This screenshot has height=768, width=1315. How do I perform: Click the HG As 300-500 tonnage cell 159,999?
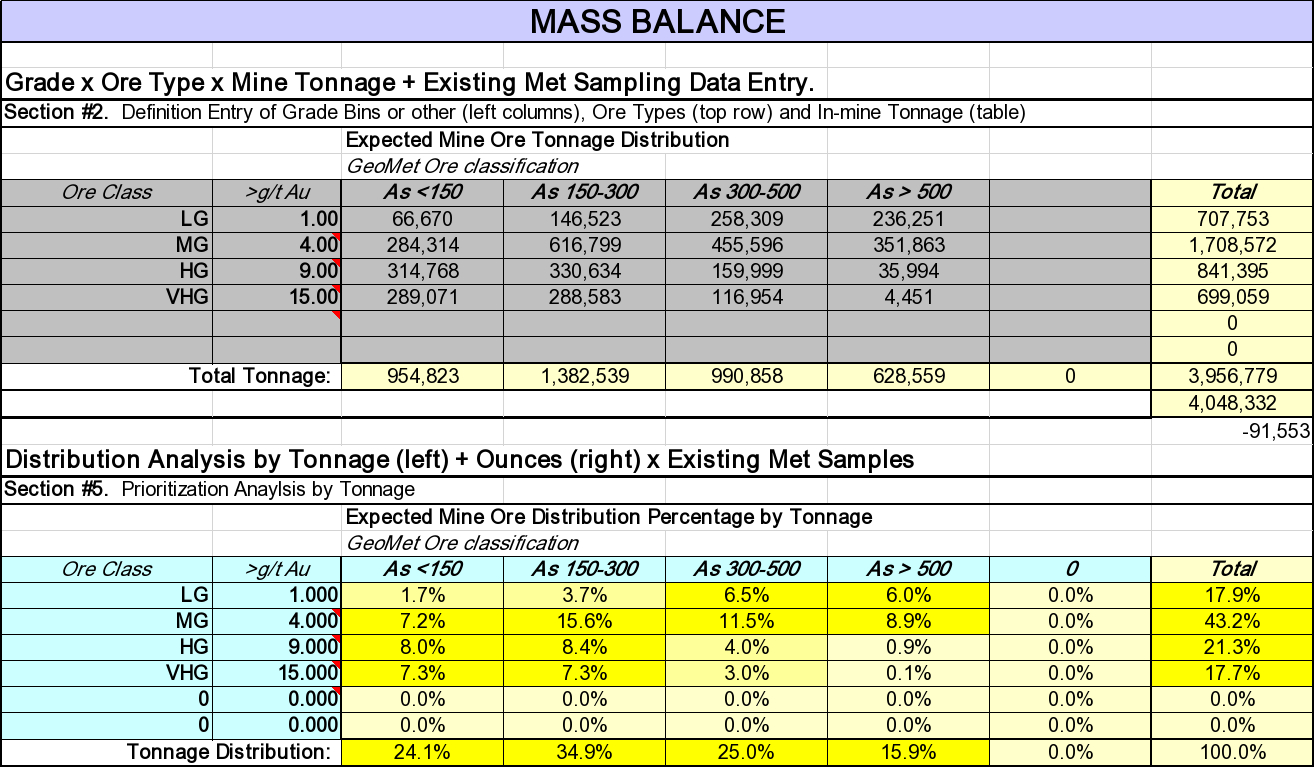(x=746, y=271)
